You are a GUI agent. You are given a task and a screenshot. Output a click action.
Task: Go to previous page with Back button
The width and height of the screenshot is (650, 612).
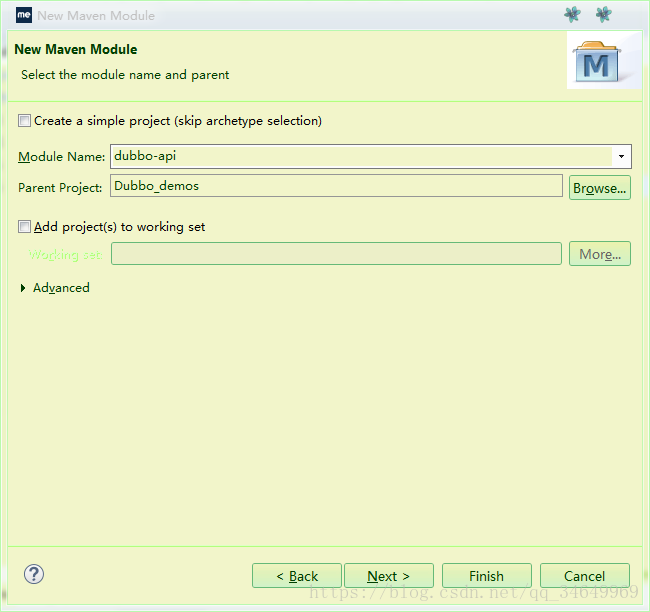click(297, 576)
